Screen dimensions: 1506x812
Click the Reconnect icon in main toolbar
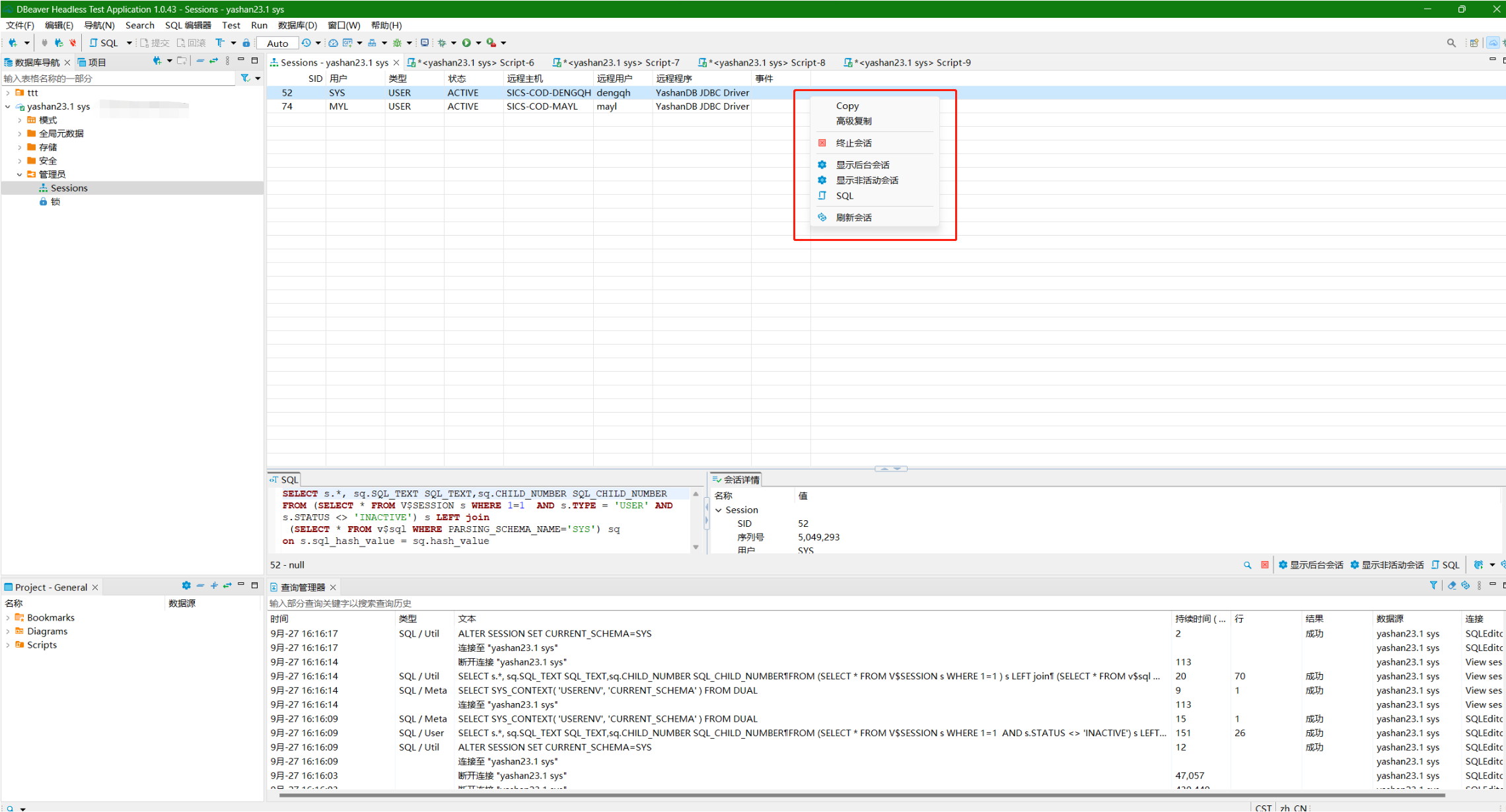[x=59, y=43]
